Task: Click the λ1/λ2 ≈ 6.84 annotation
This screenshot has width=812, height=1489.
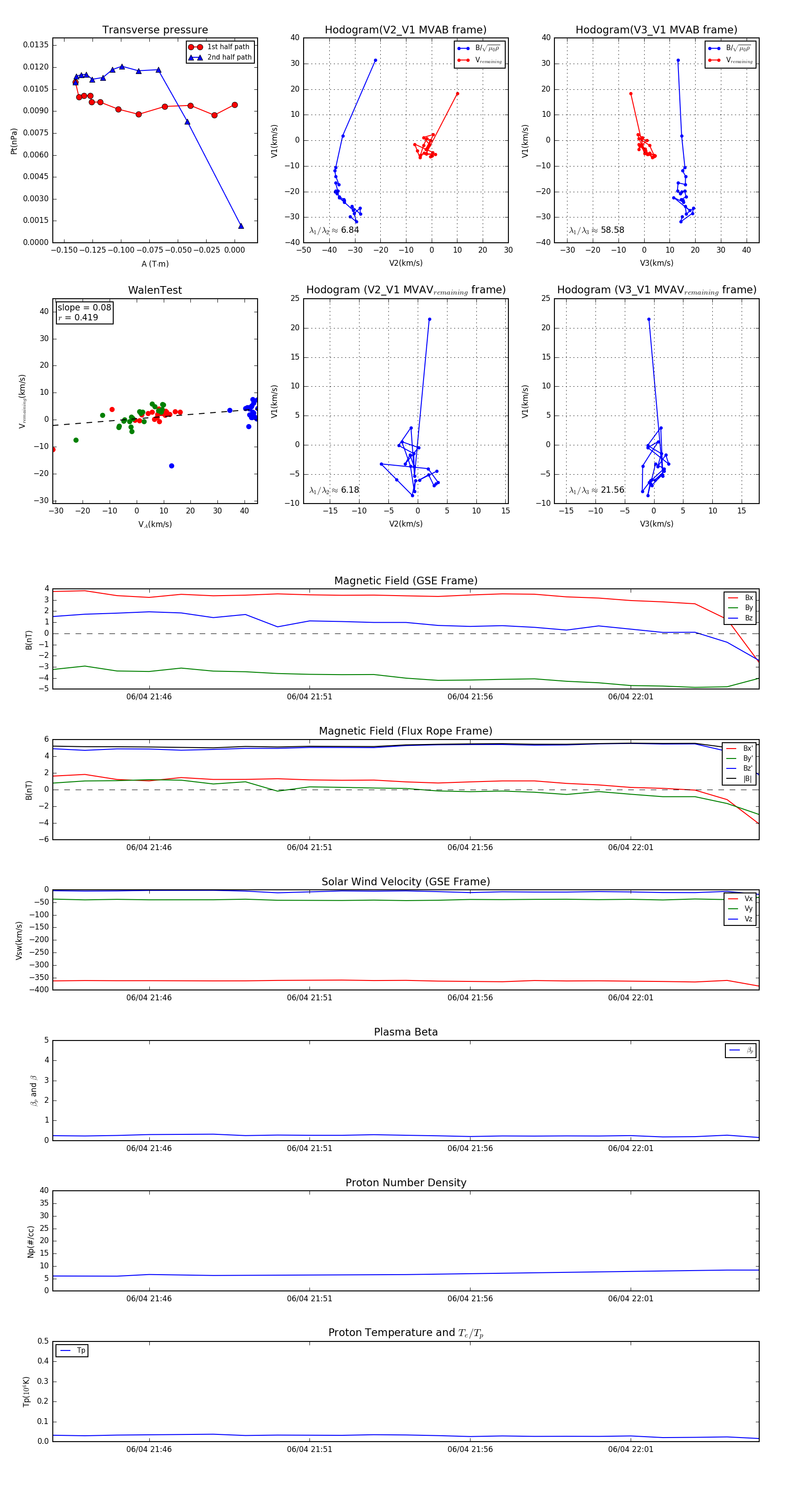Action: pyautogui.click(x=334, y=230)
